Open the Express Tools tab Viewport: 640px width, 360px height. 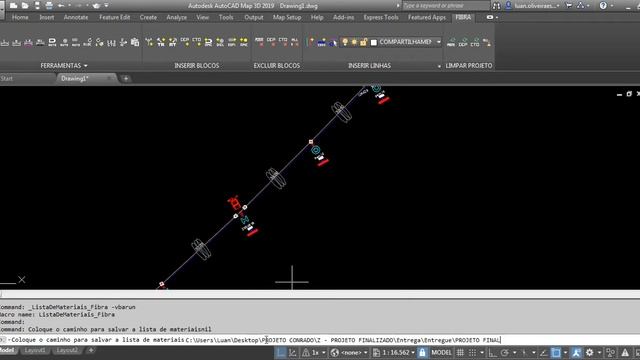[x=381, y=18]
